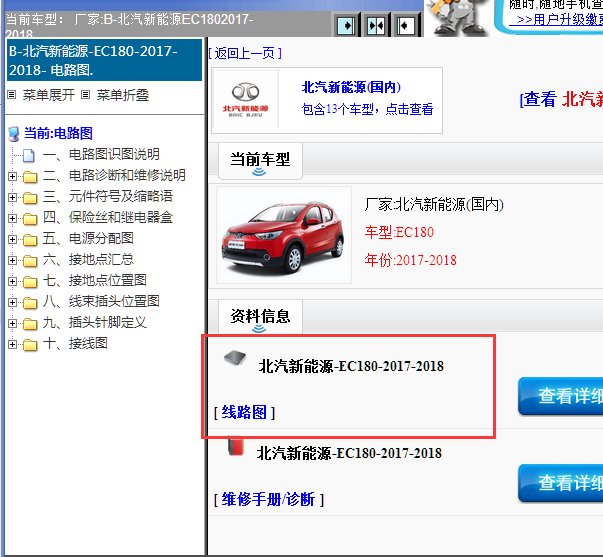Viewport: 603px width, 557px height.
Task: Click the BAIC BJEV brand logo
Action: pos(245,99)
